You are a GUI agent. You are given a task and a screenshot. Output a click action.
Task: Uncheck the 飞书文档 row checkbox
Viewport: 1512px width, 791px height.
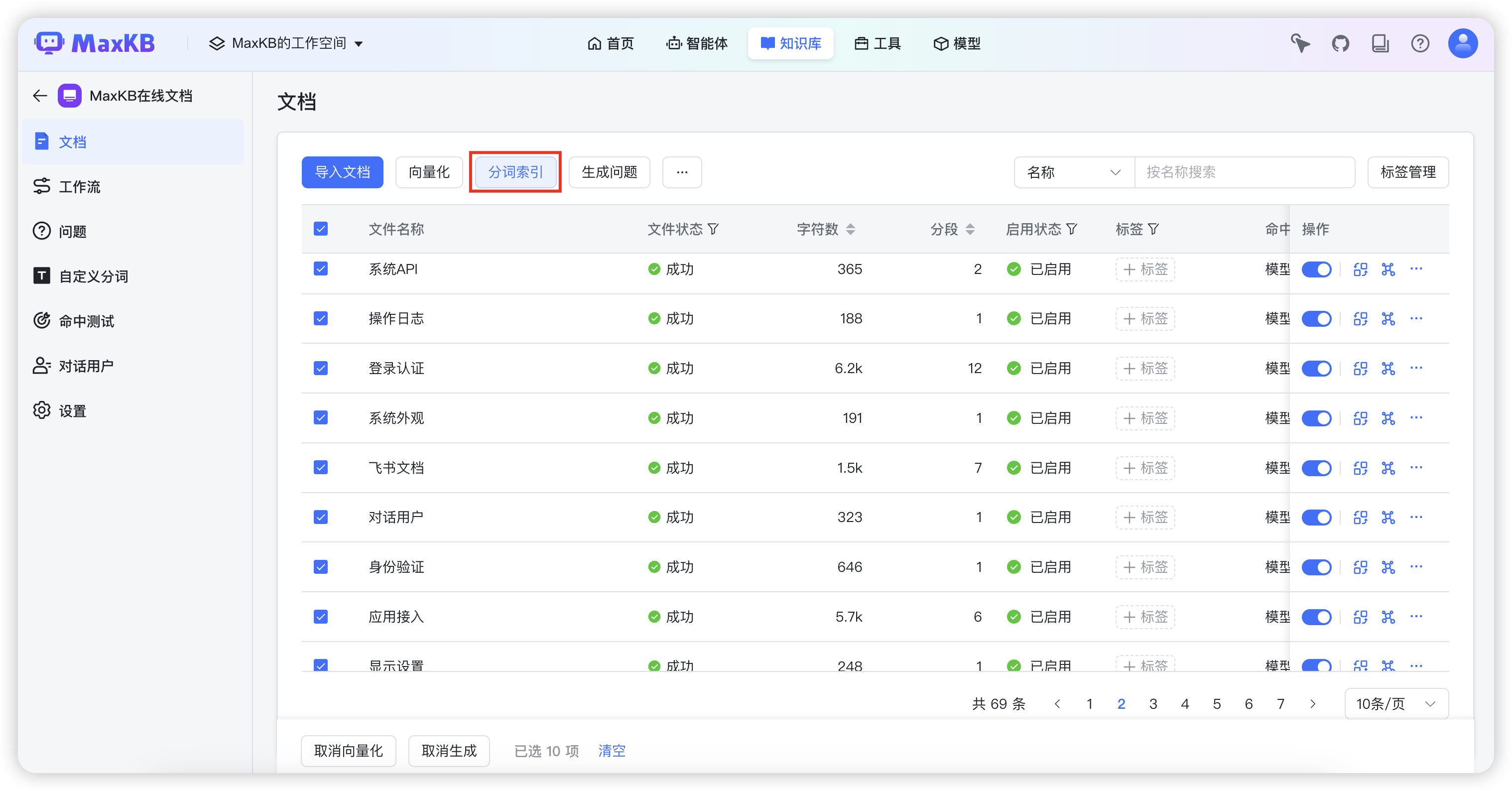[x=321, y=468]
